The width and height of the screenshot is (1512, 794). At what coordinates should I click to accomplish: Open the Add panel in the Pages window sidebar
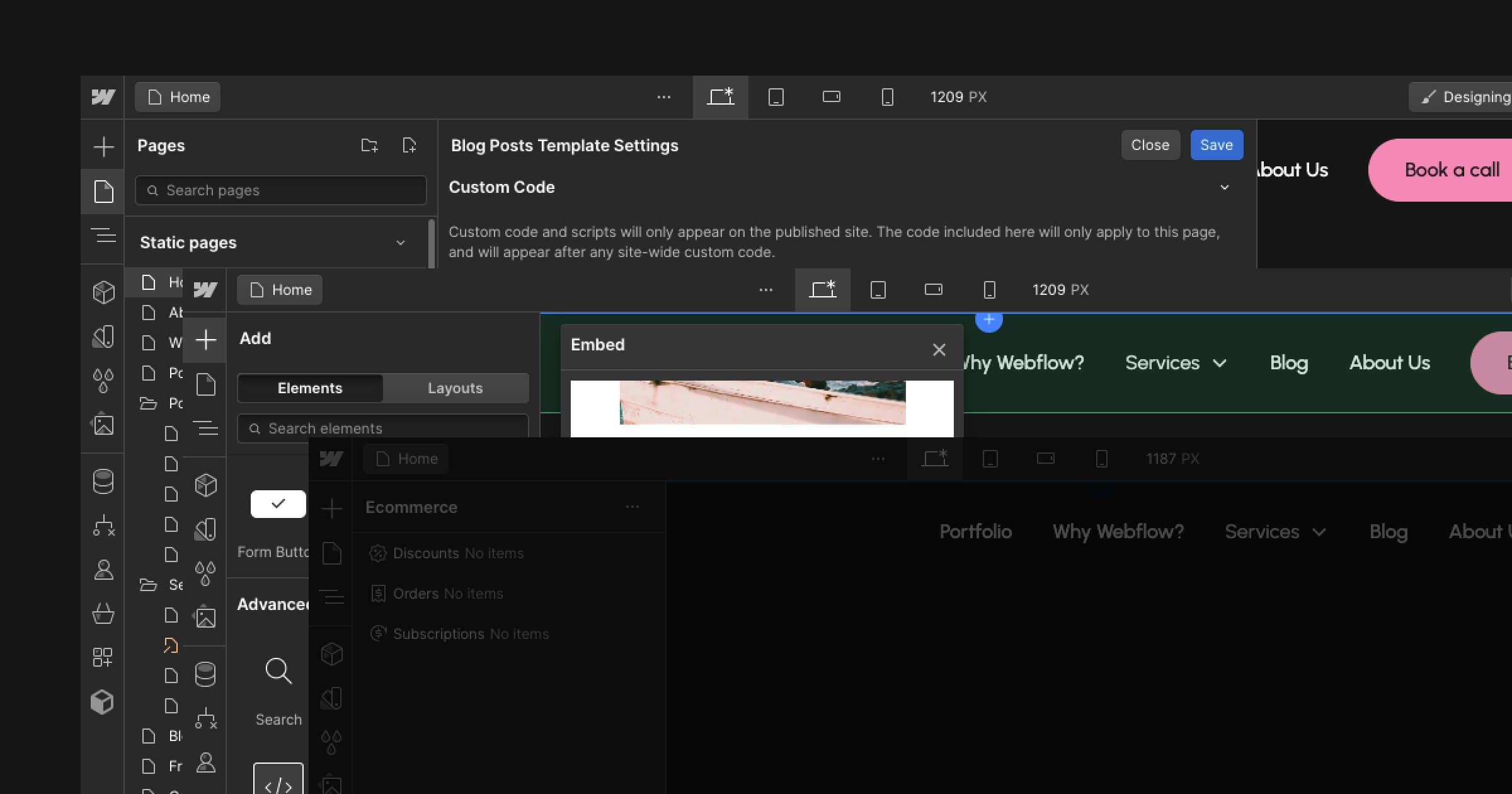(103, 147)
